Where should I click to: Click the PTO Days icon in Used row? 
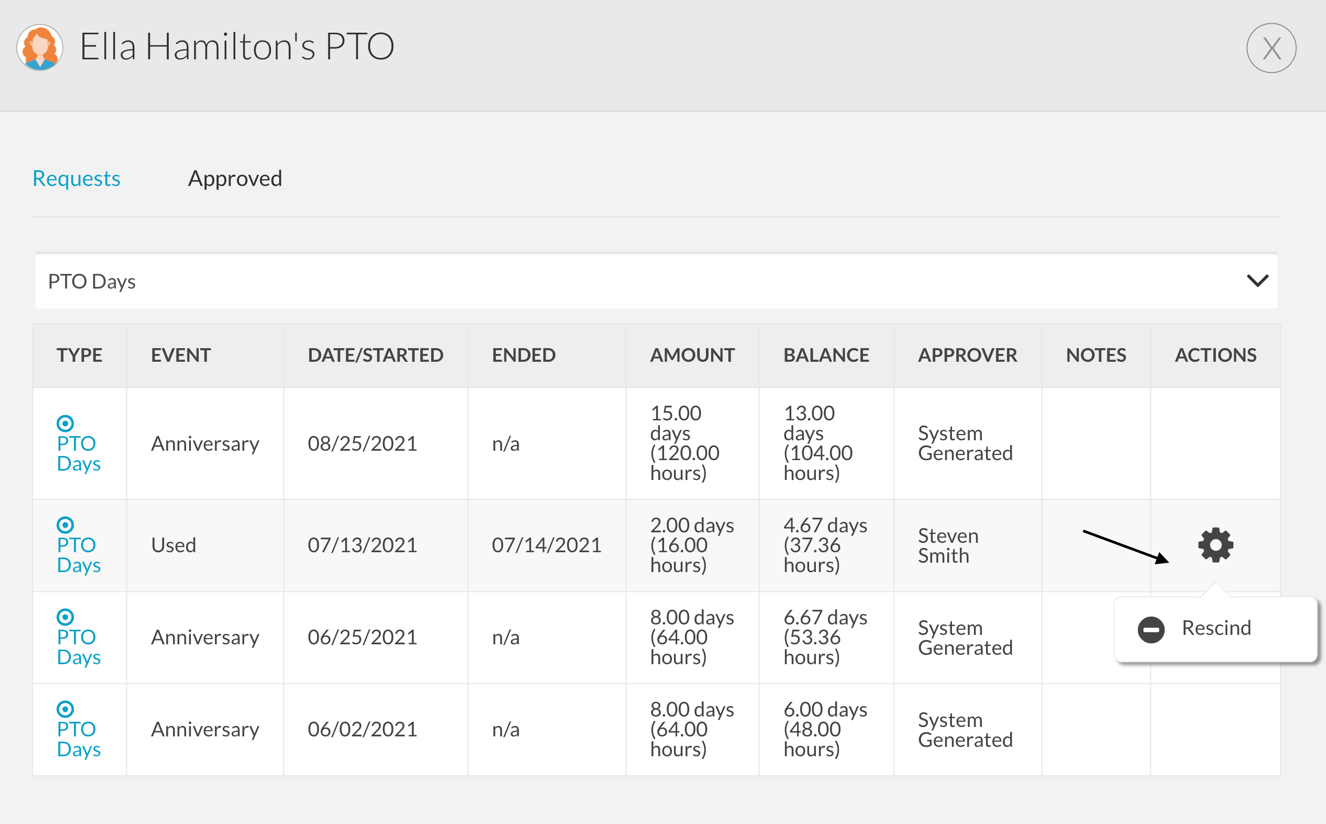pos(65,525)
